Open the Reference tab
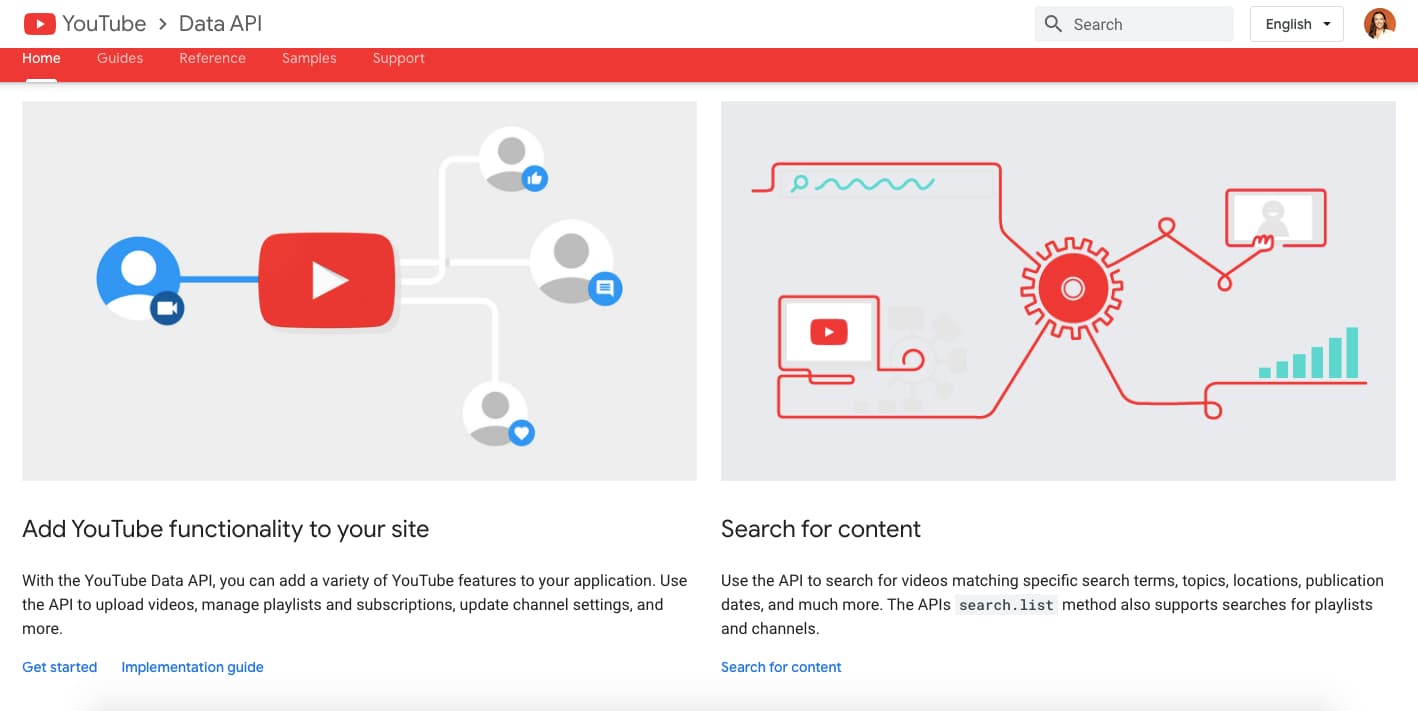Screen dimensions: 1418x711 click(x=212, y=58)
